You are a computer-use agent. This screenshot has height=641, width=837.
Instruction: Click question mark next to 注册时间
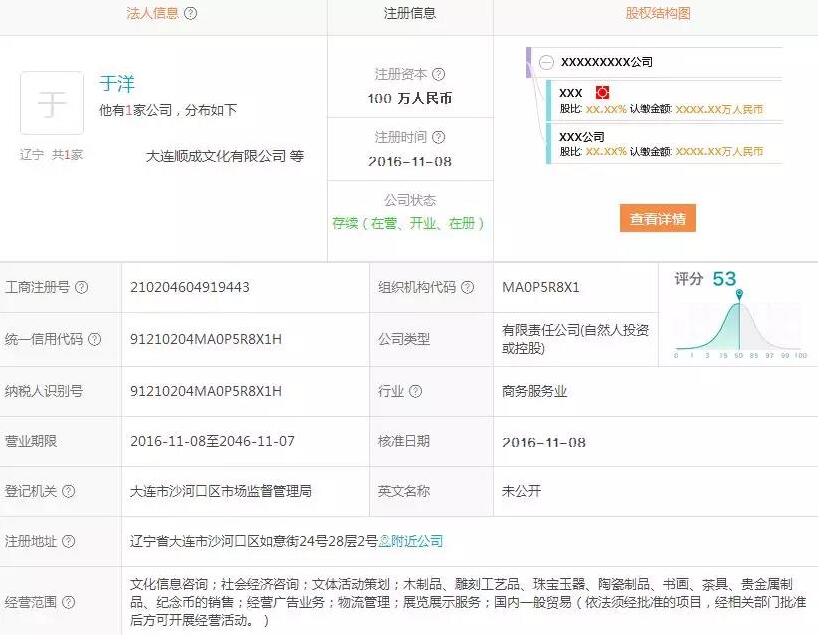click(439, 137)
